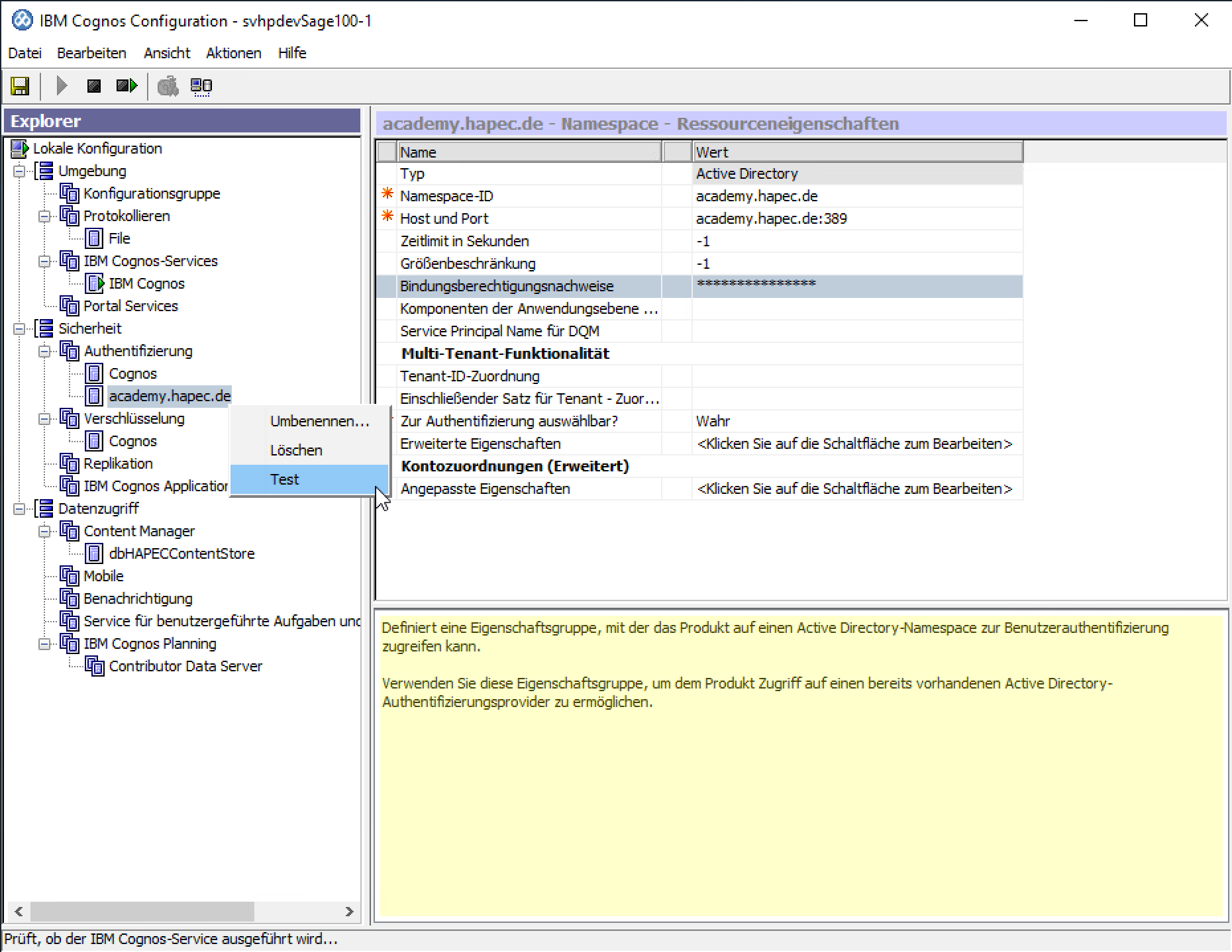Image resolution: width=1232 pixels, height=952 pixels.
Task: Click the Save configuration toolbar icon
Action: pyautogui.click(x=20, y=86)
